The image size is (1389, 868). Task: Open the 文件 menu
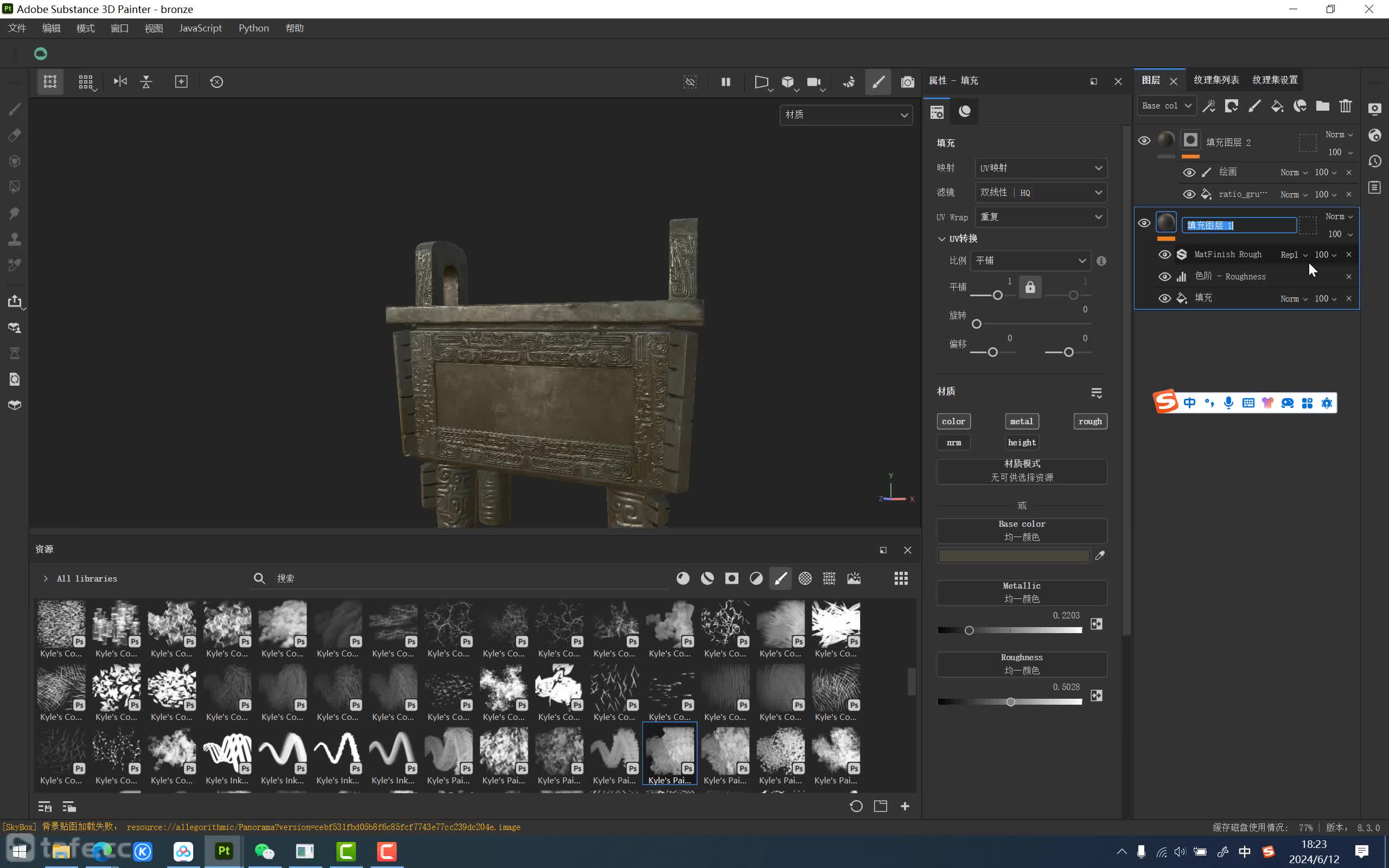[x=17, y=28]
